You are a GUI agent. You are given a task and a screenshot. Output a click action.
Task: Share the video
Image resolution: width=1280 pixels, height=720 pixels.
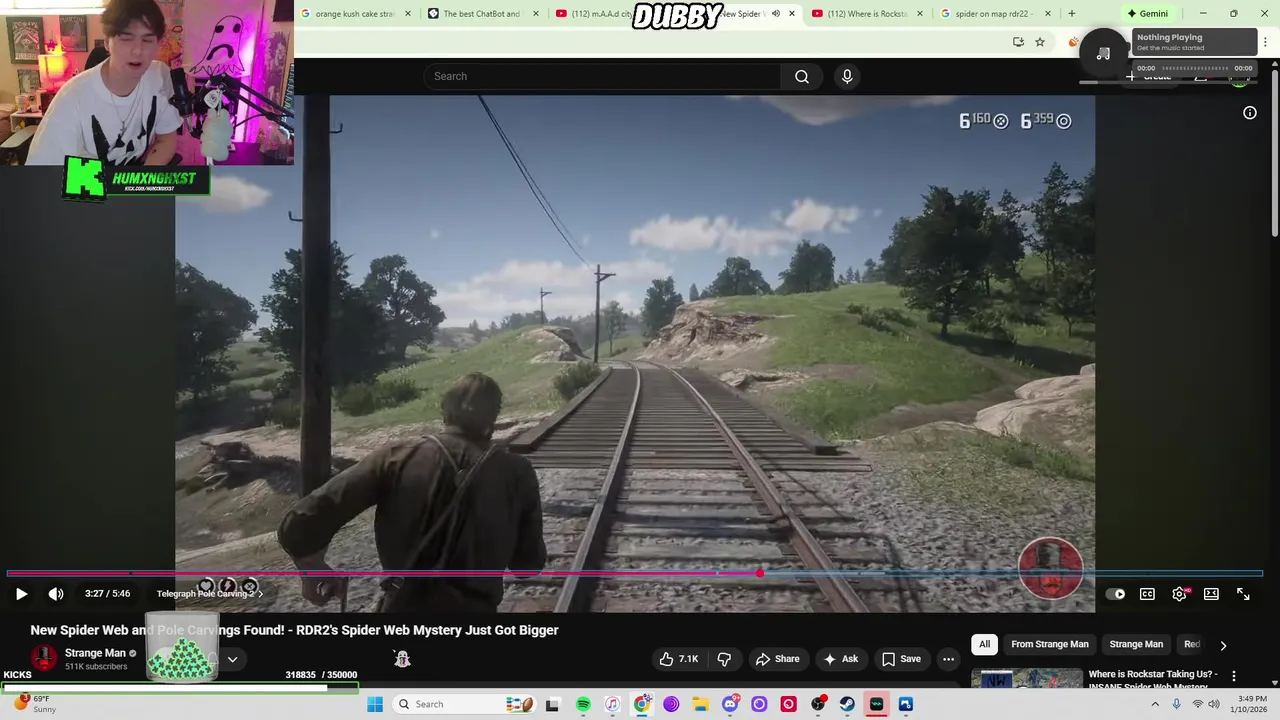point(777,659)
